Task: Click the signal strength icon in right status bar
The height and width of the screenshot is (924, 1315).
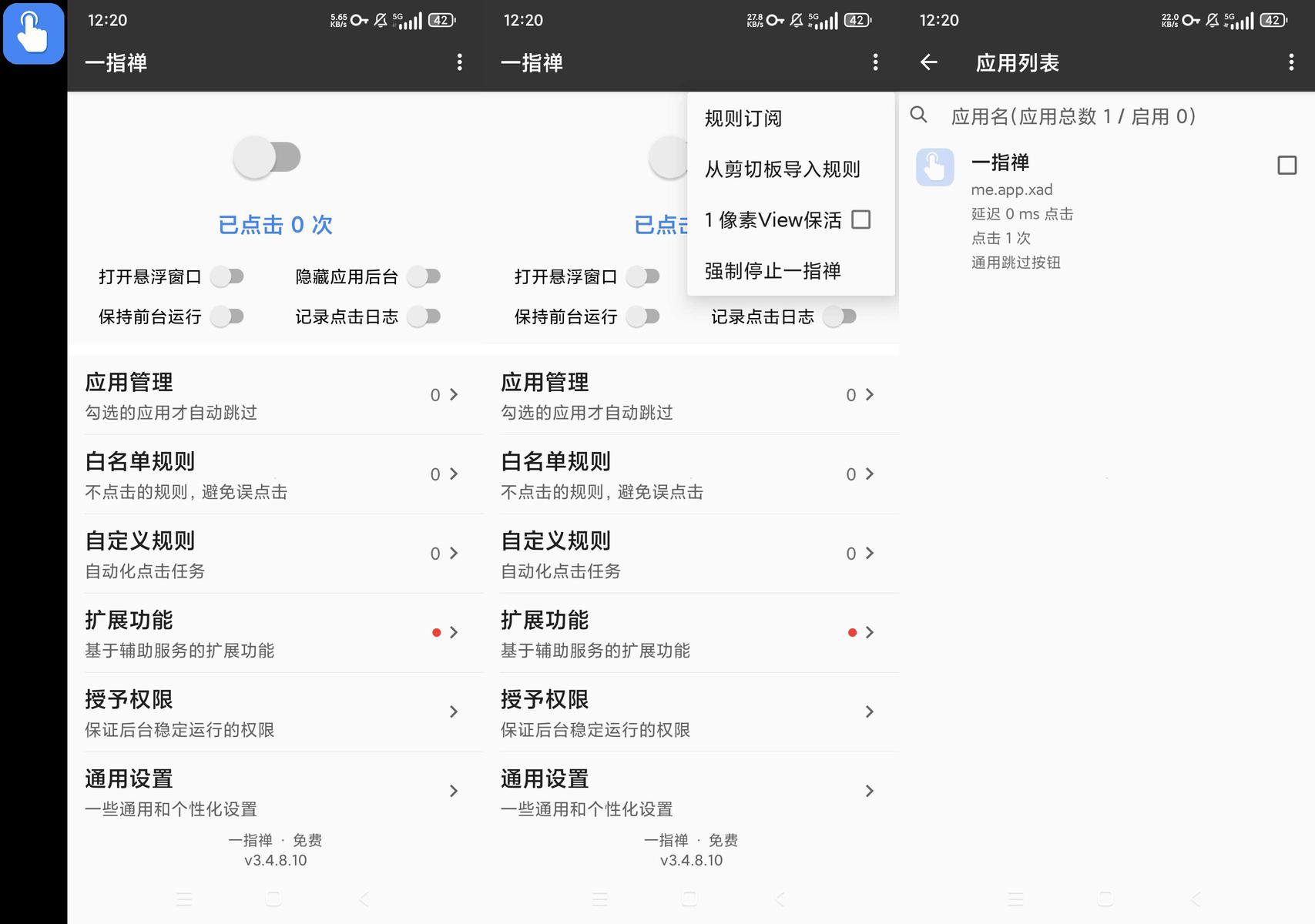Action: coord(1239,21)
